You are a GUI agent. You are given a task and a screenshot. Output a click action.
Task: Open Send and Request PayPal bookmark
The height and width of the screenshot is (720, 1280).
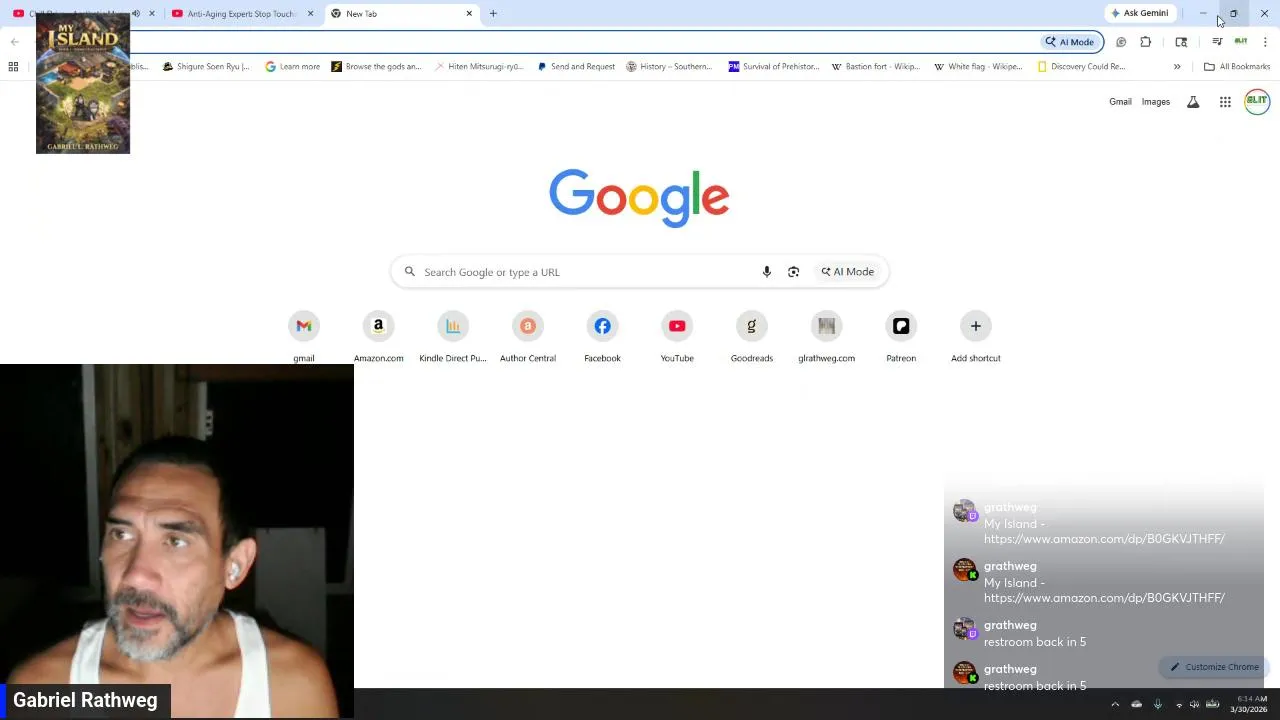click(576, 67)
